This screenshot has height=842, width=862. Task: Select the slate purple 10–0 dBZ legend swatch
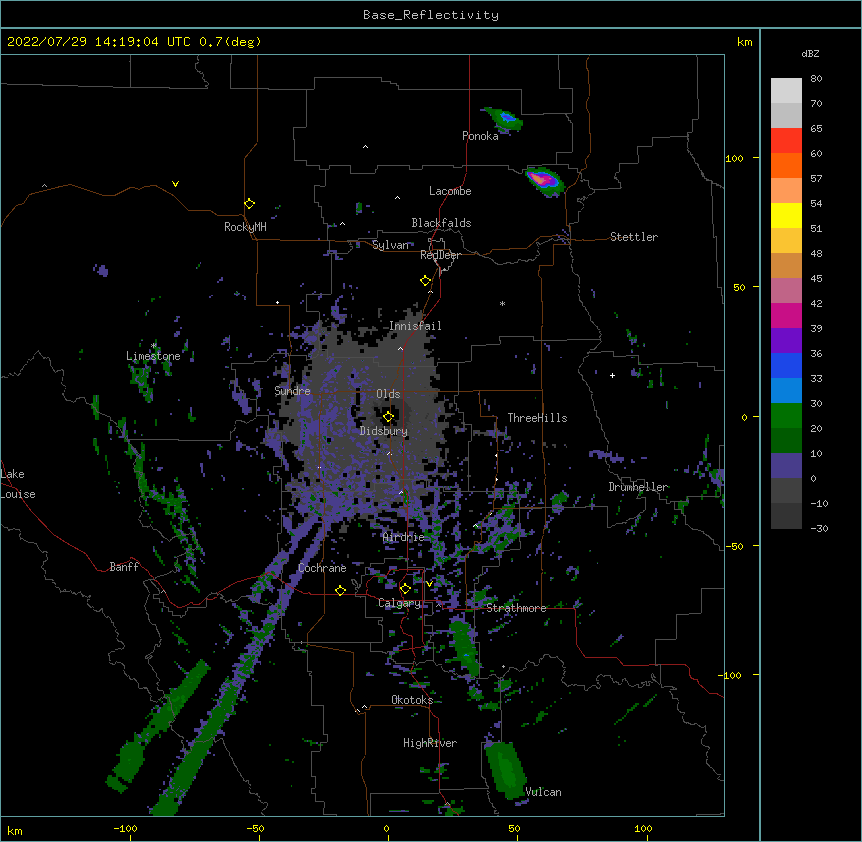tap(786, 466)
